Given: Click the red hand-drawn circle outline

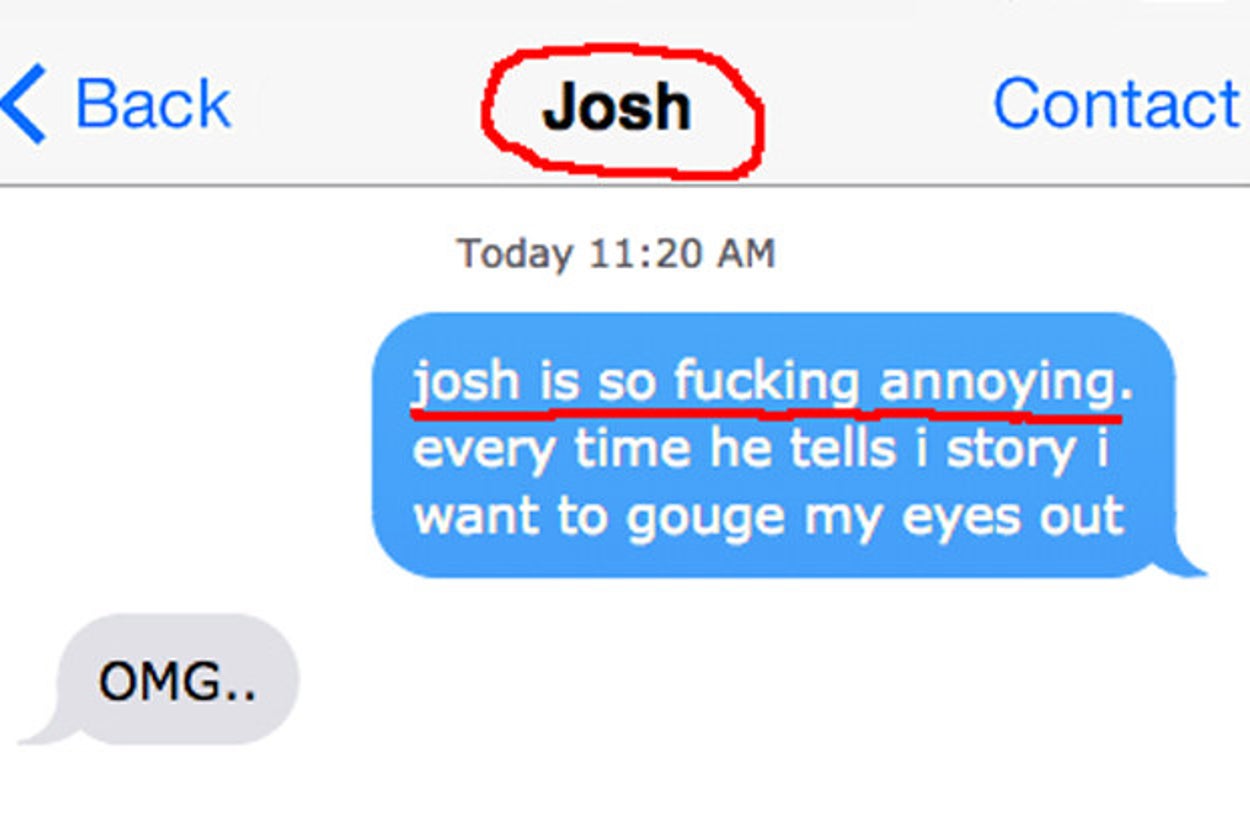Looking at the screenshot, I should pyautogui.click(x=622, y=112).
